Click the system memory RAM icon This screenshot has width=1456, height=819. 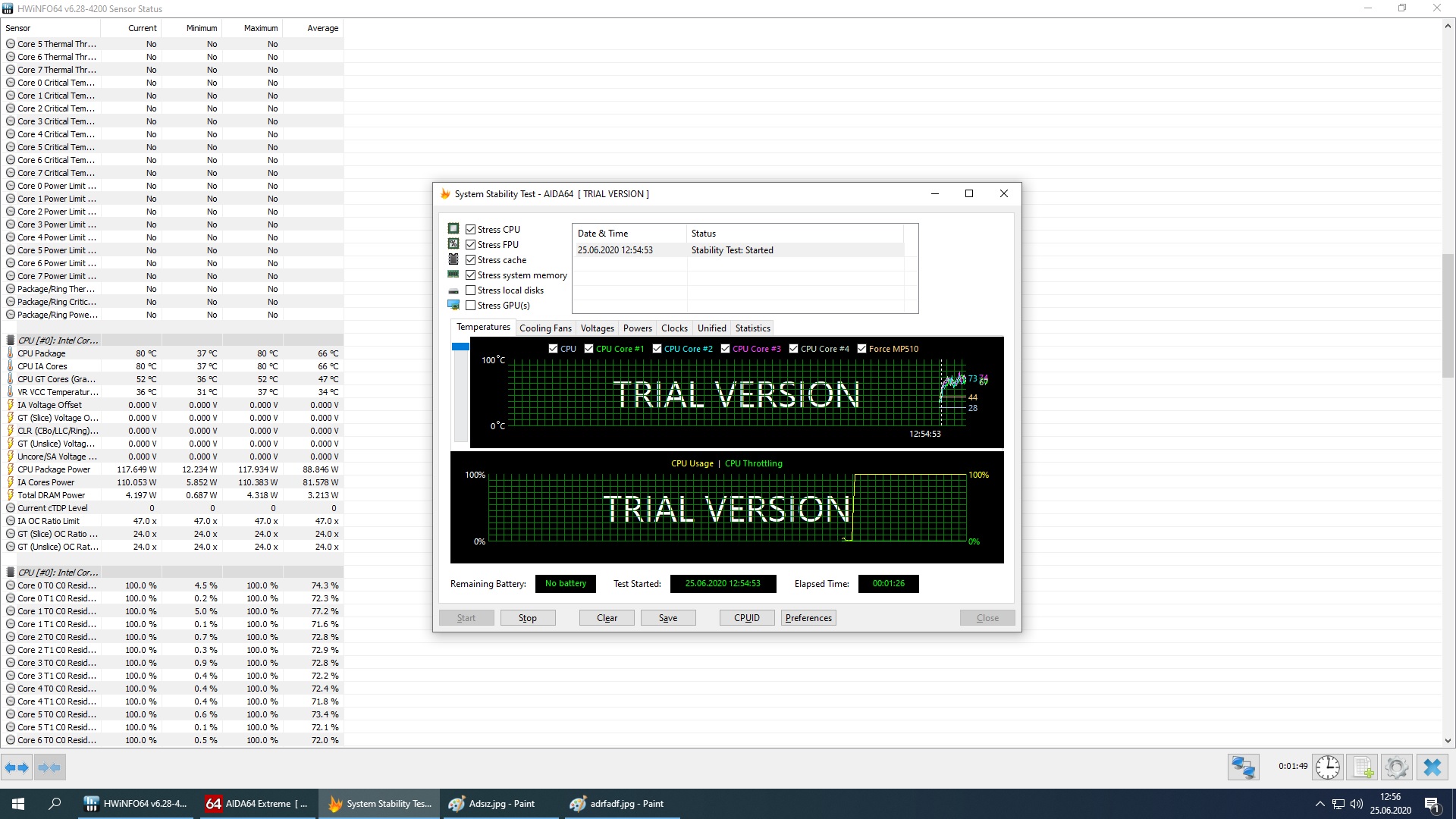(x=453, y=275)
